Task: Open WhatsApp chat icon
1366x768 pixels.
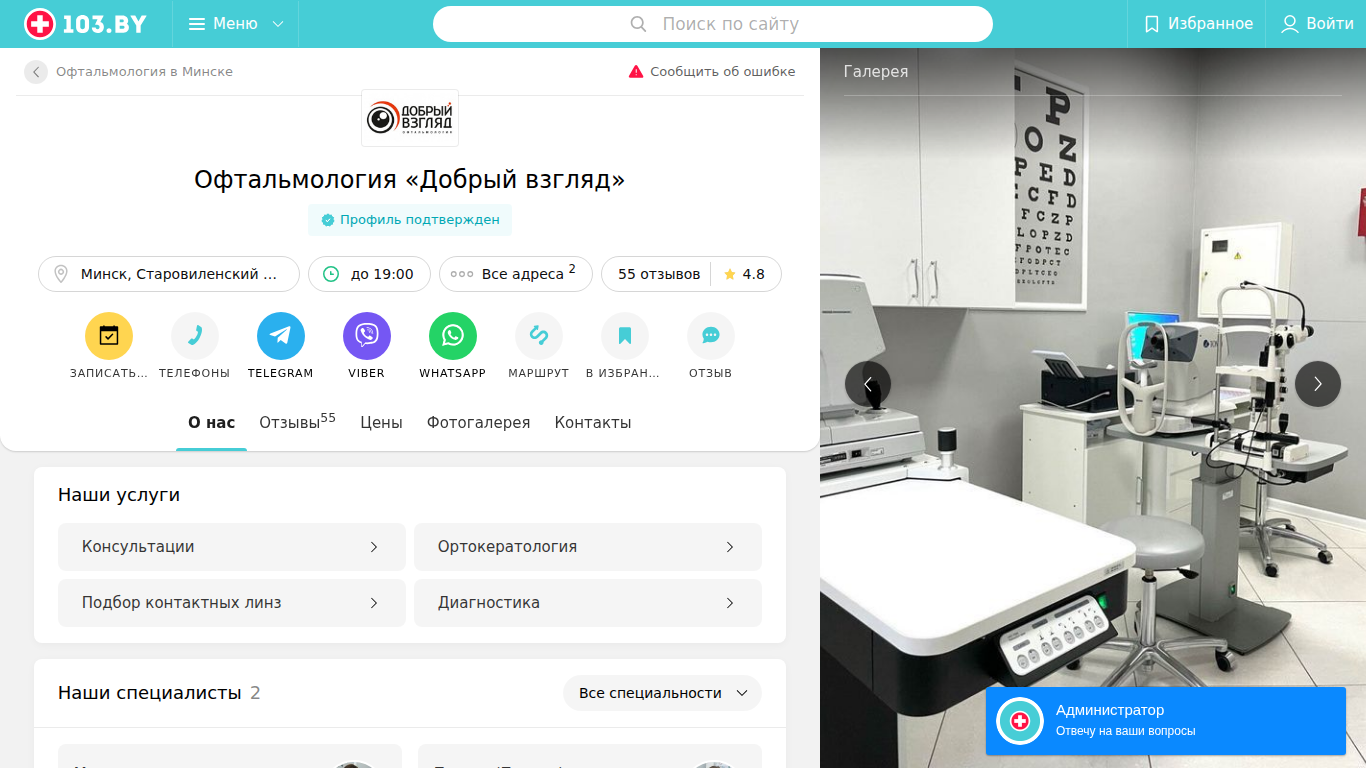Action: (453, 336)
